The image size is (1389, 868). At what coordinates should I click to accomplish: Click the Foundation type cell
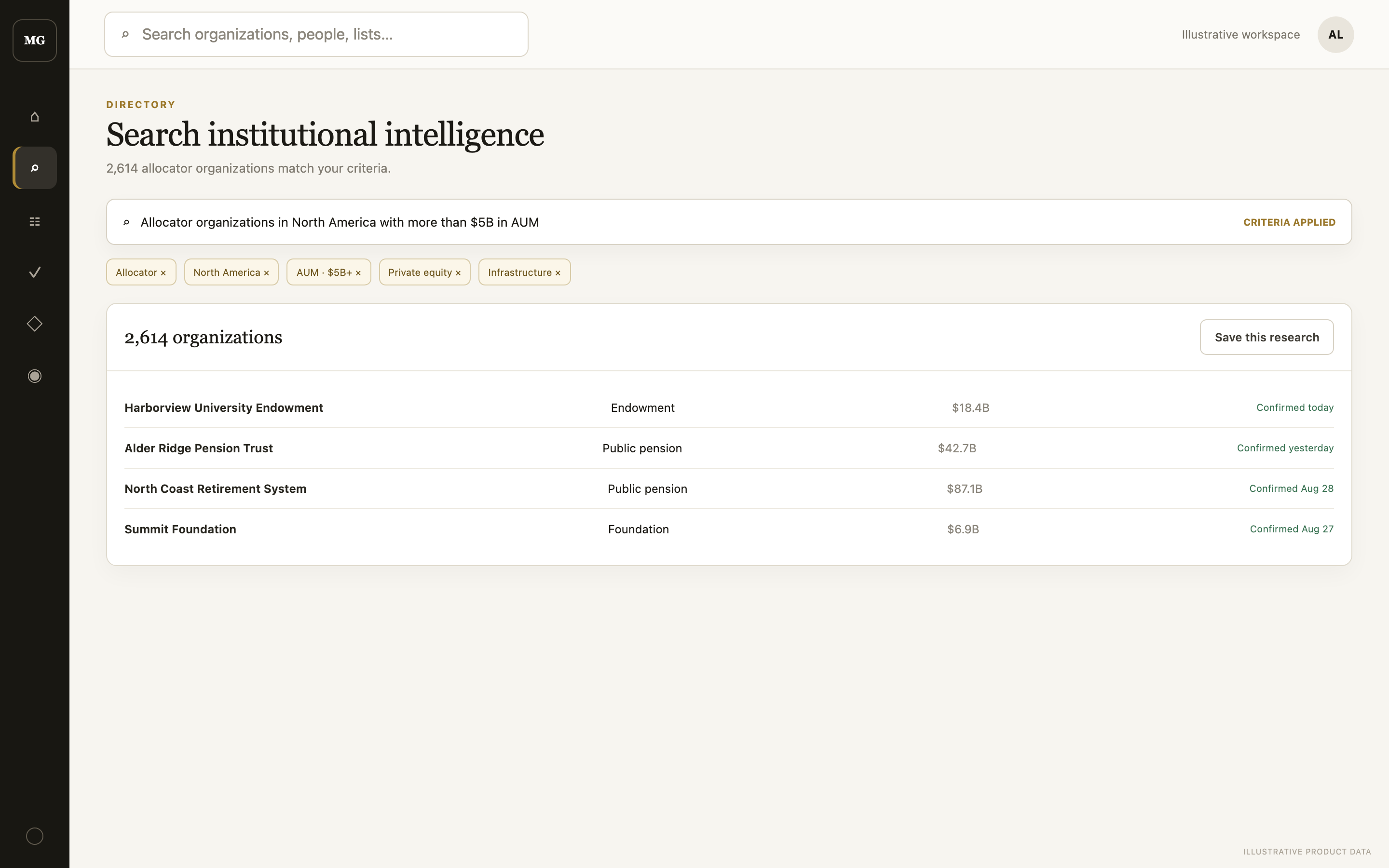(x=638, y=529)
